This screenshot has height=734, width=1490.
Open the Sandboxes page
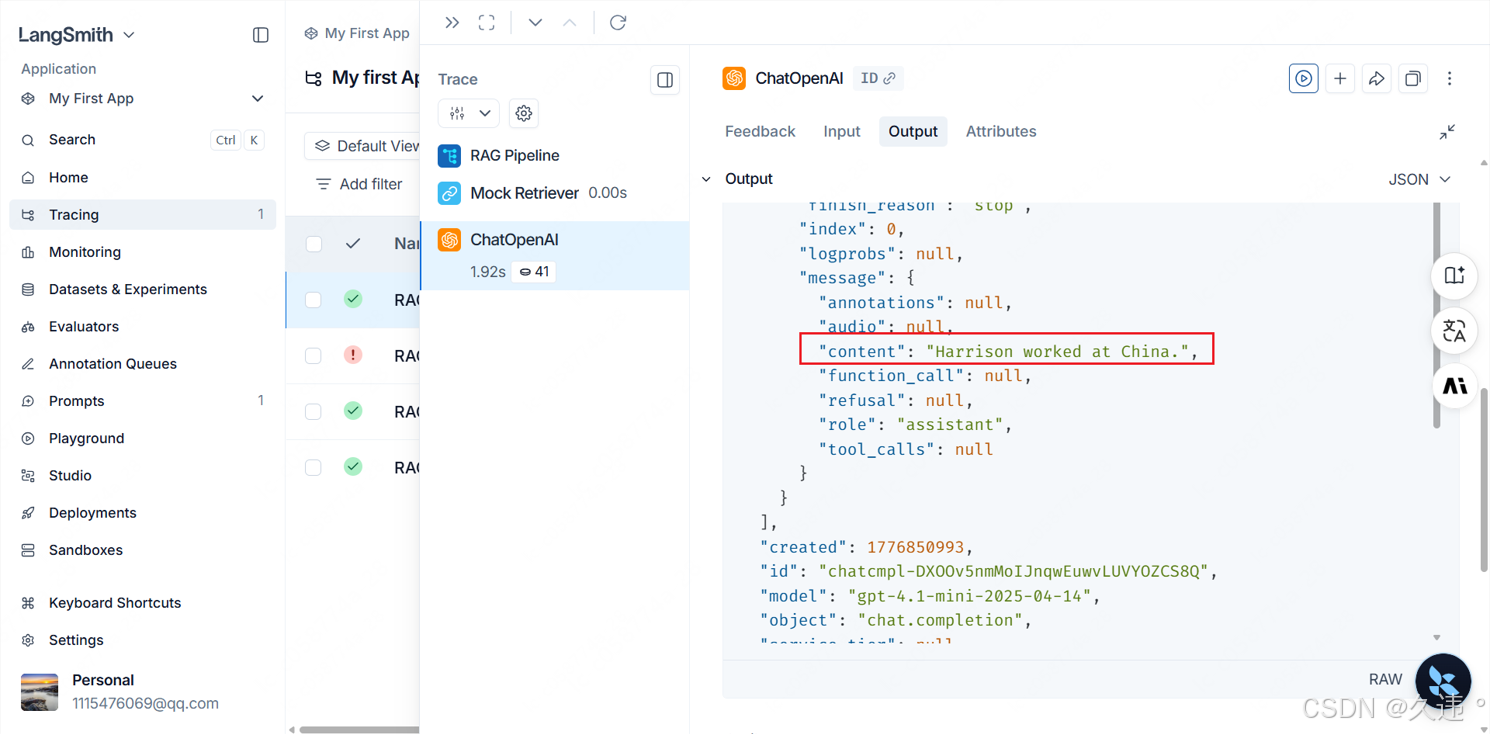click(142, 550)
